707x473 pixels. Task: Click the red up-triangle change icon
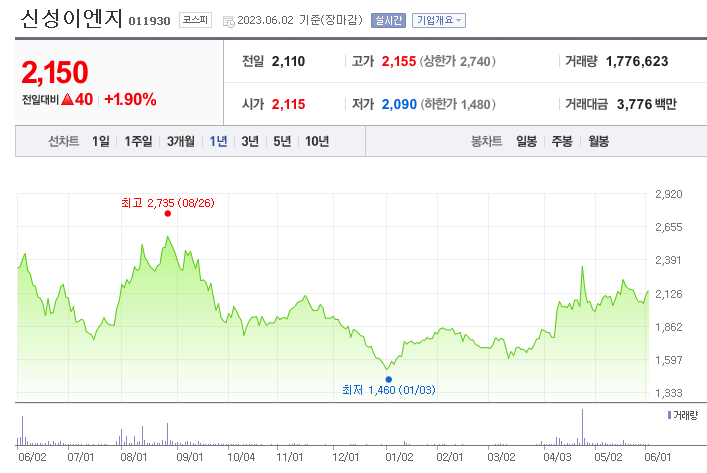point(67,99)
